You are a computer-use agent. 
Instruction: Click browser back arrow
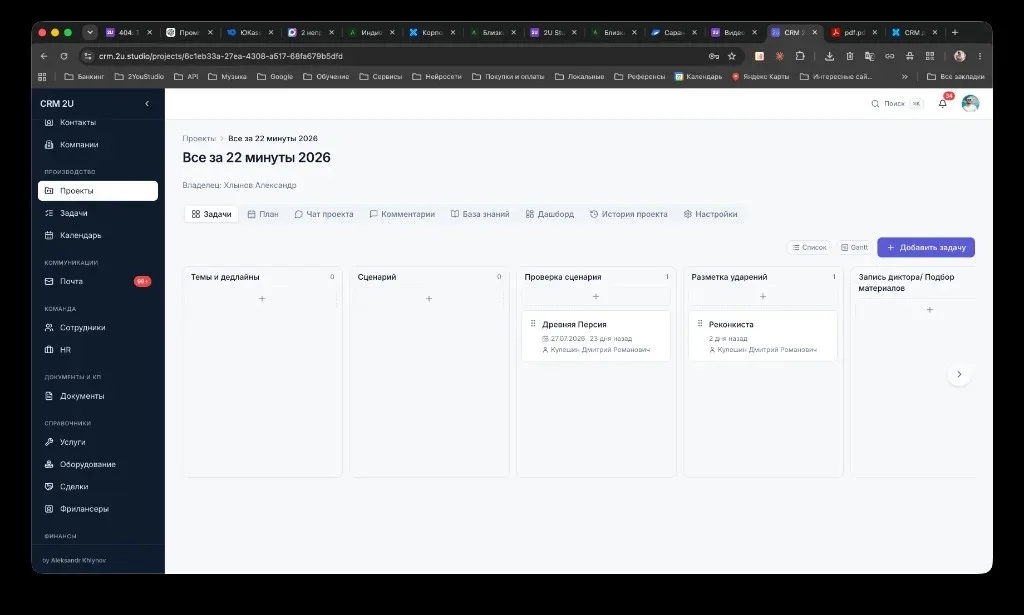[44, 56]
